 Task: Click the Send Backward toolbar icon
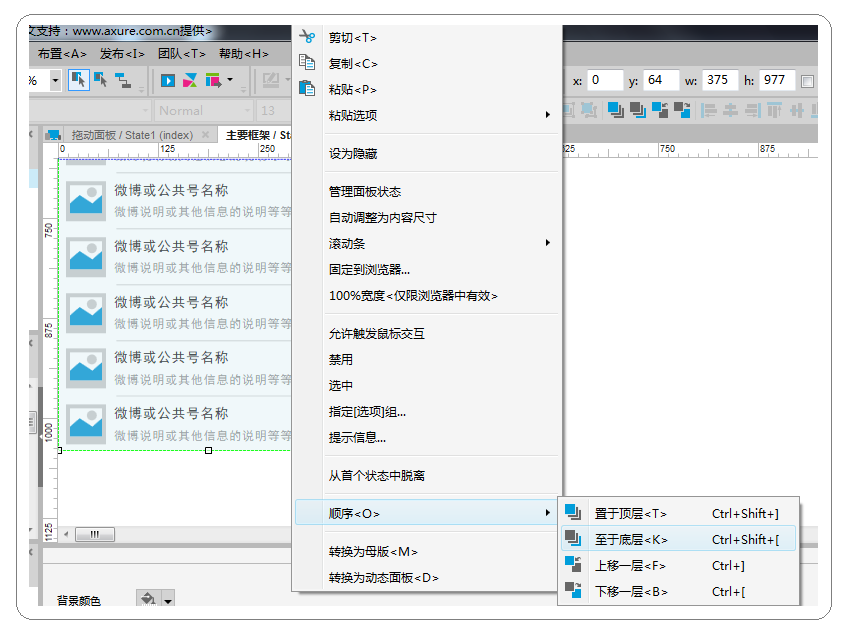coord(682,110)
